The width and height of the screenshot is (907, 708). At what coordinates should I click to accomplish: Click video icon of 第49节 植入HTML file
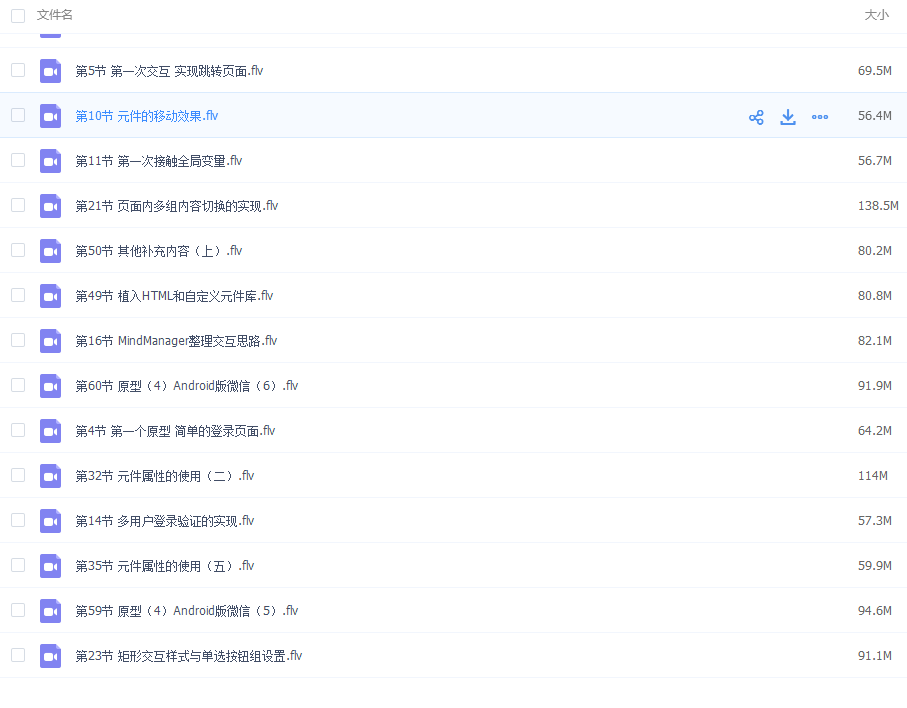tap(50, 296)
